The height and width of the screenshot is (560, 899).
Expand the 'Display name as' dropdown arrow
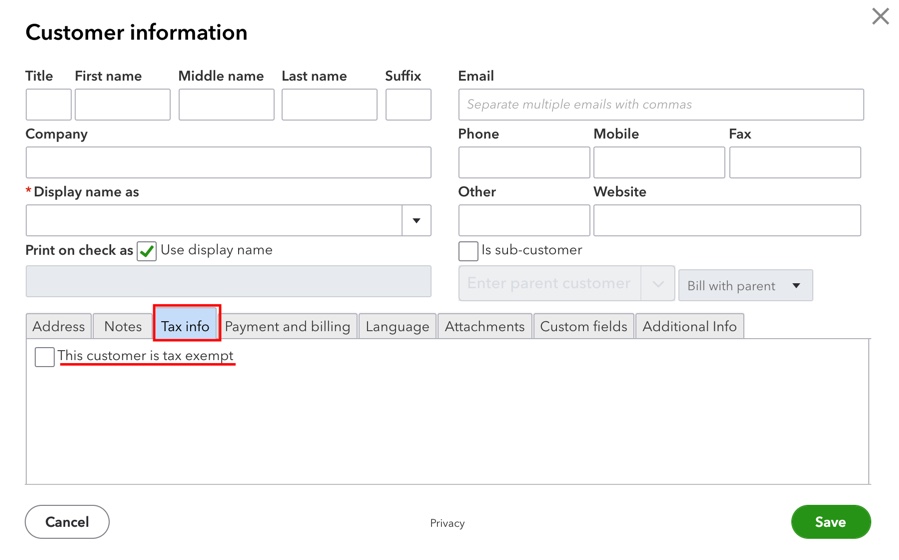click(416, 221)
